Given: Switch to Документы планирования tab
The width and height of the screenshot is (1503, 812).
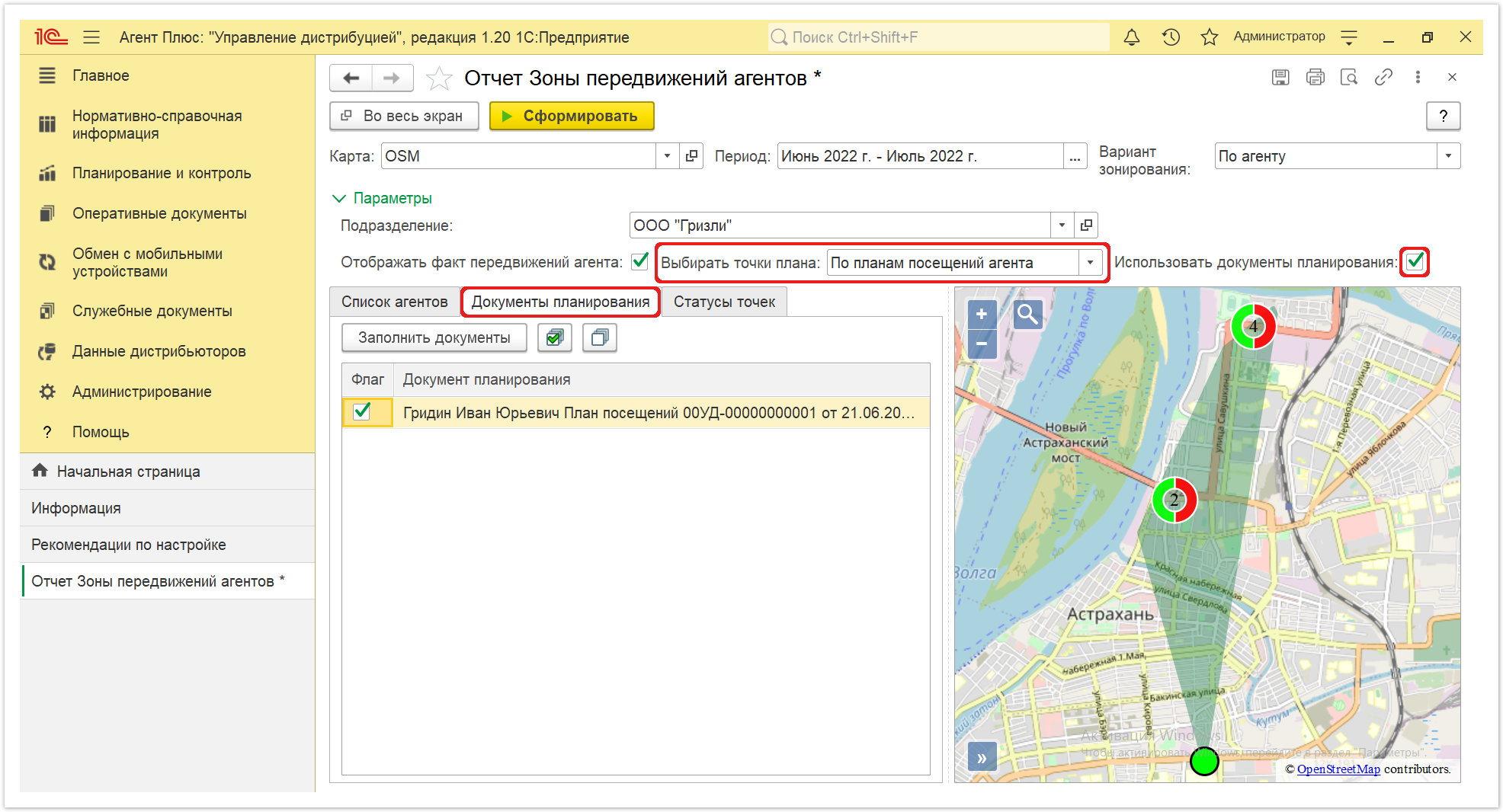Looking at the screenshot, I should (x=560, y=302).
